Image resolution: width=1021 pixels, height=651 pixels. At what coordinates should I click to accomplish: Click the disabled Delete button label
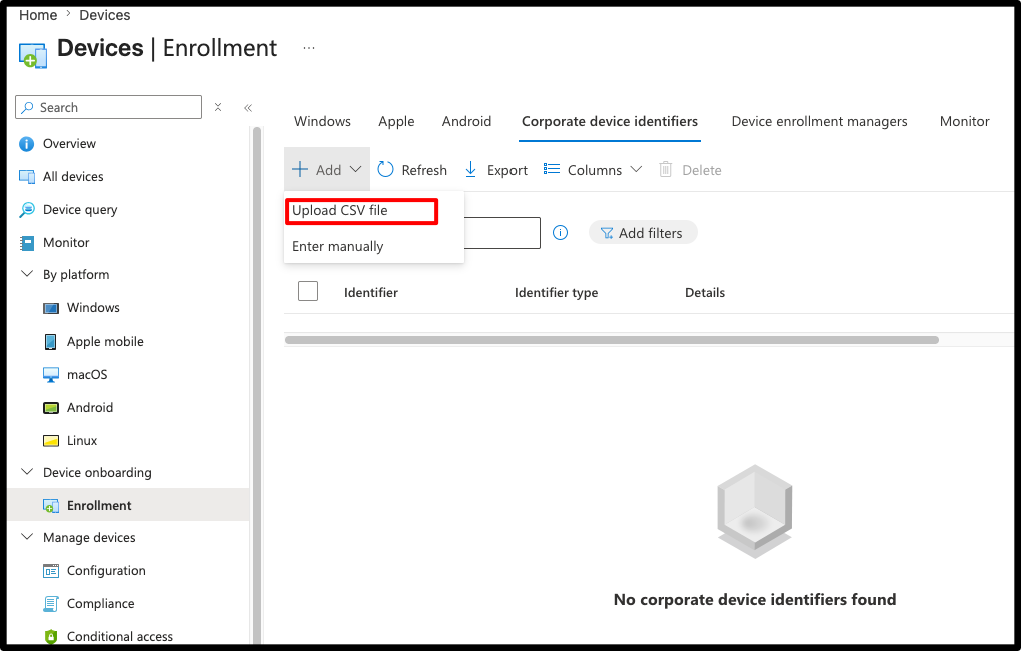pos(702,170)
